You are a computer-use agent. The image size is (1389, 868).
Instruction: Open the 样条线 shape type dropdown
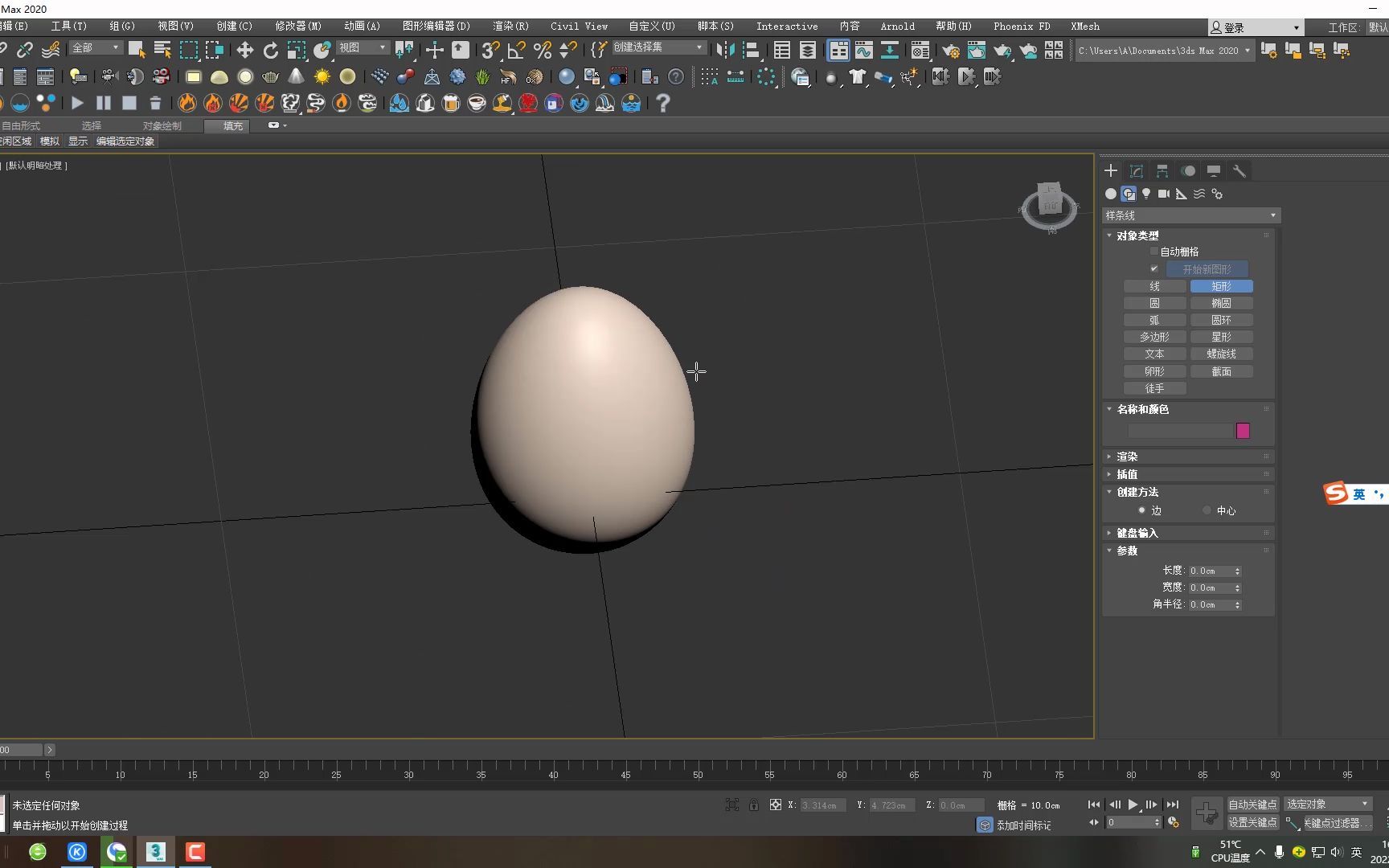pyautogui.click(x=1190, y=215)
